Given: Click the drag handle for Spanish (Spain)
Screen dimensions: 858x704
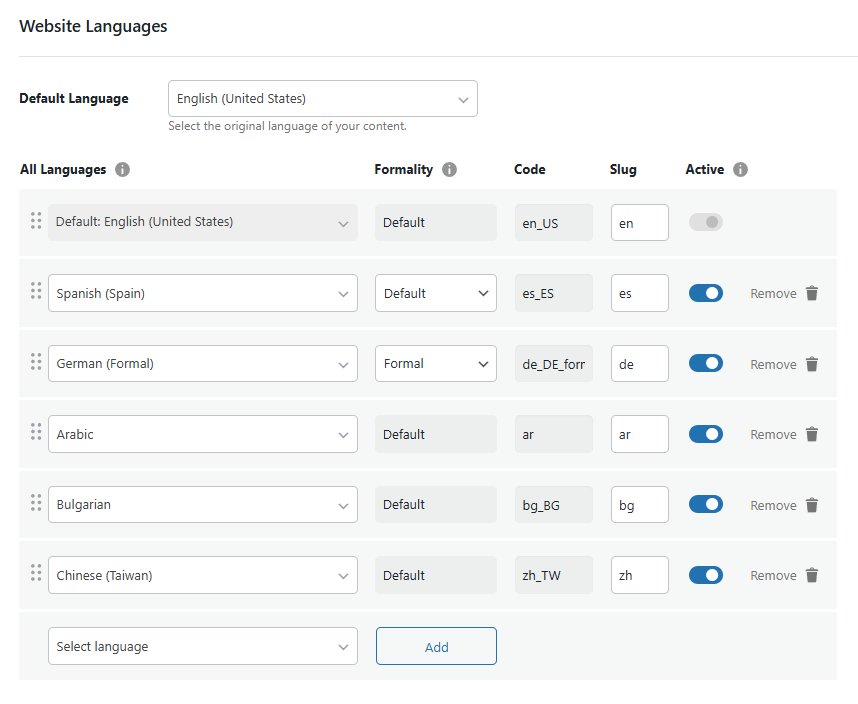Looking at the screenshot, I should pos(36,290).
